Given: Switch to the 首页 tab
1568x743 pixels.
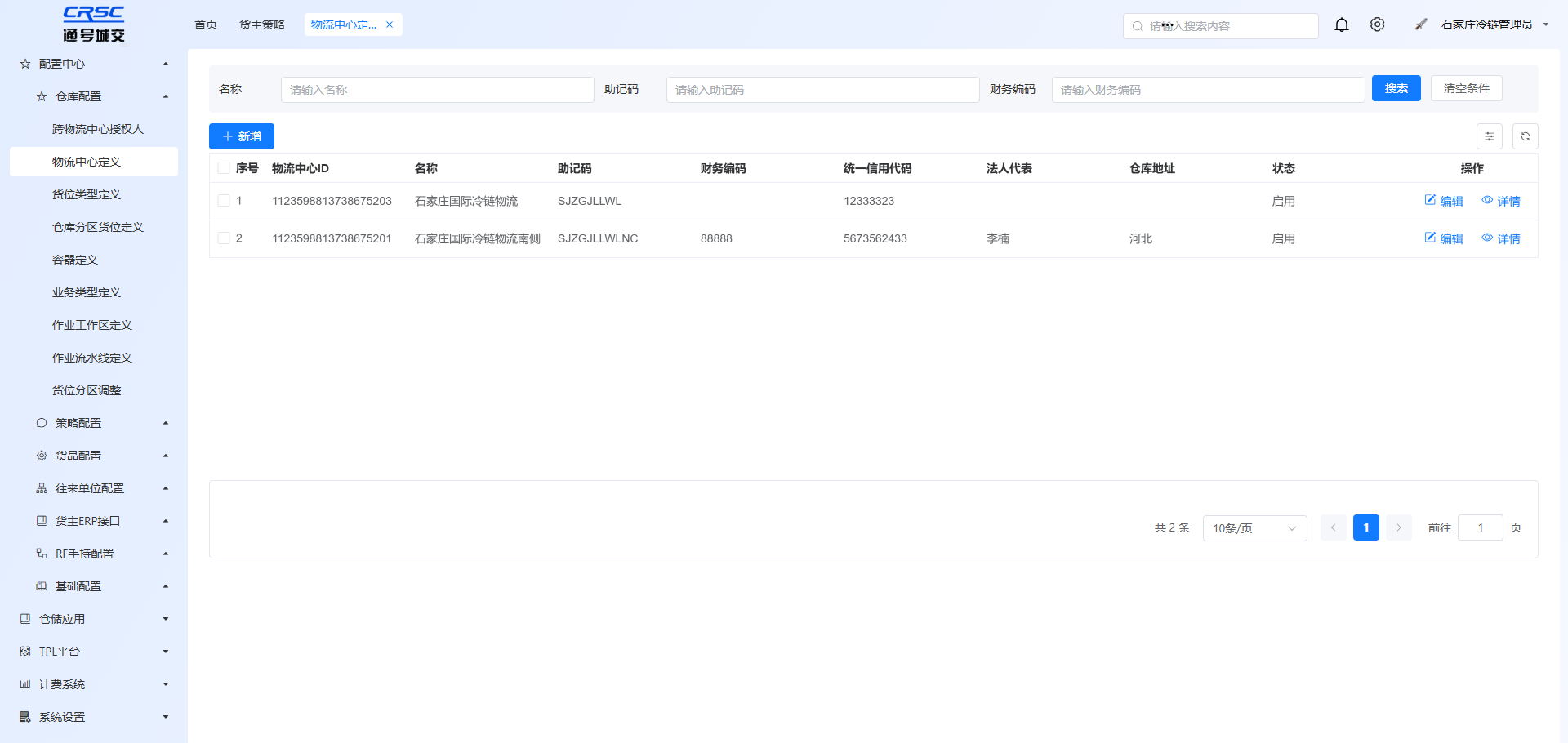Looking at the screenshot, I should 206,24.
